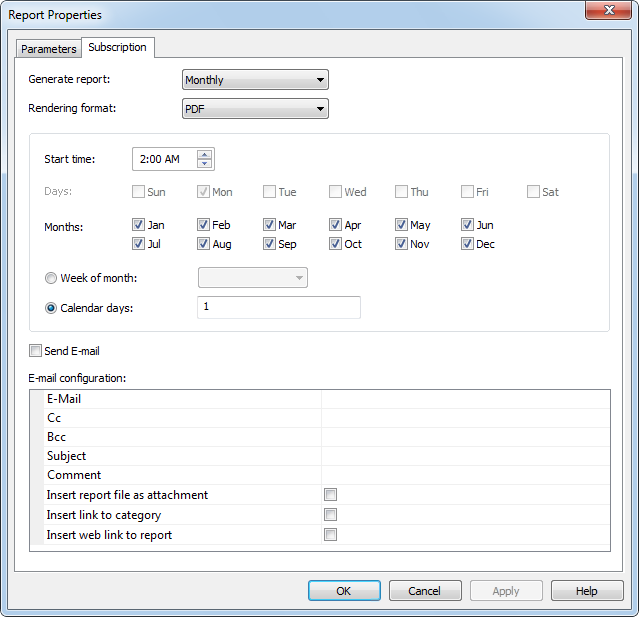Uncheck the Mar month checkbox

tap(269, 225)
